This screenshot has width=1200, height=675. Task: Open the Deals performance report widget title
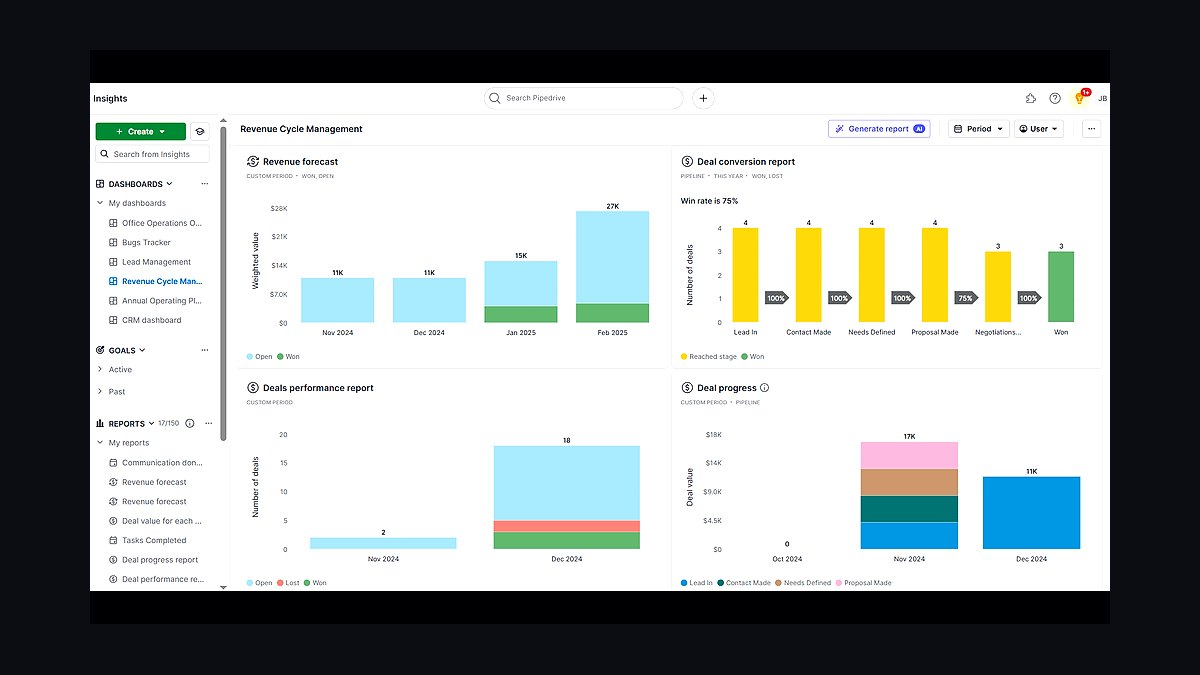click(318, 388)
